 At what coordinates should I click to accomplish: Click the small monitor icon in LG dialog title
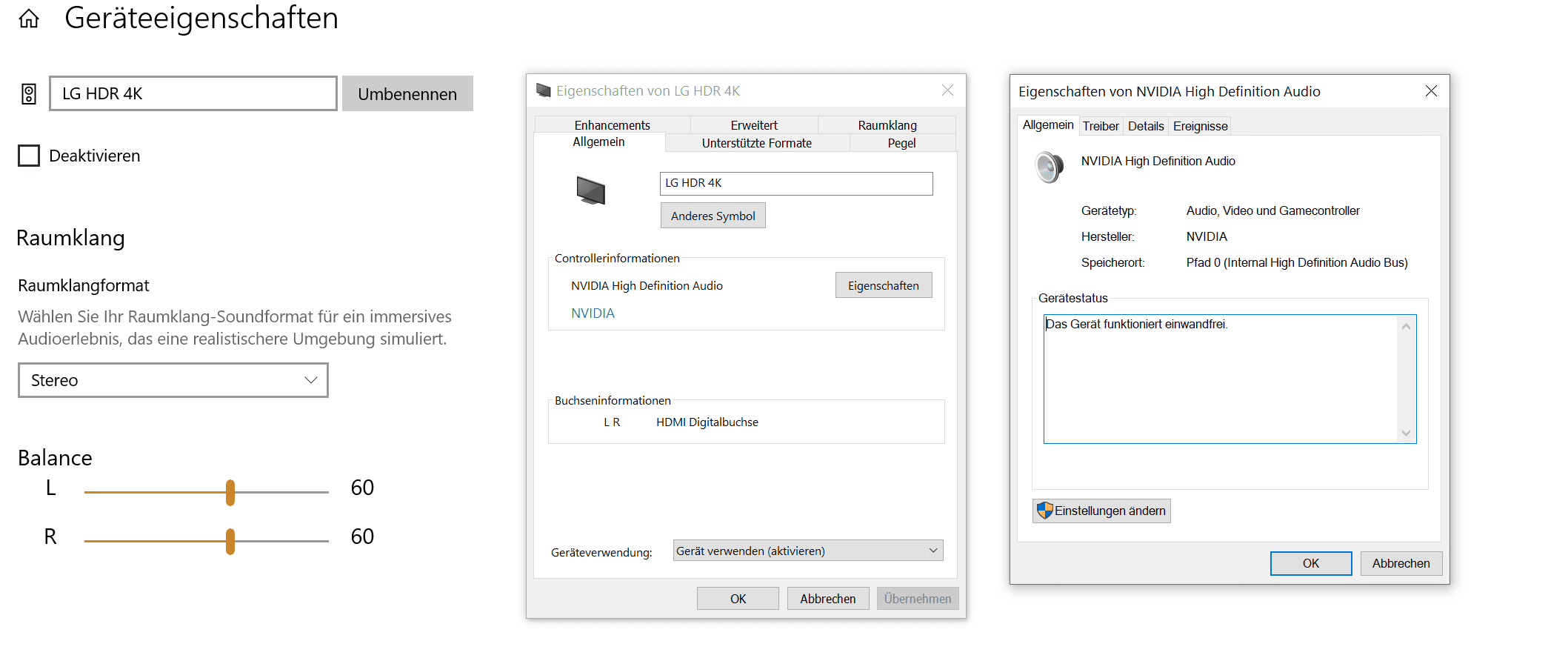[544, 90]
